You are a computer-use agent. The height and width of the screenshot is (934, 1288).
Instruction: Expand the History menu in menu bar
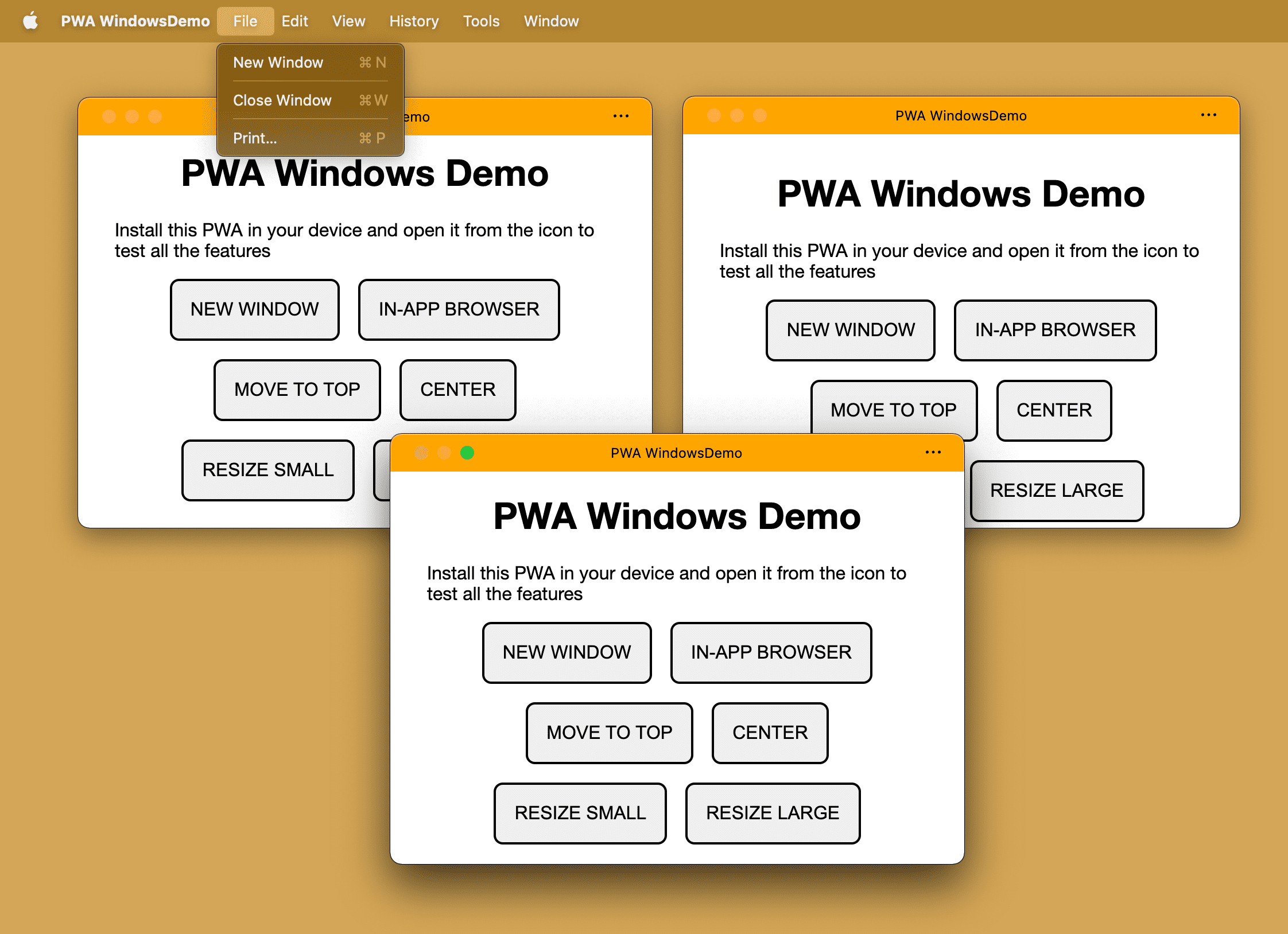pos(413,20)
